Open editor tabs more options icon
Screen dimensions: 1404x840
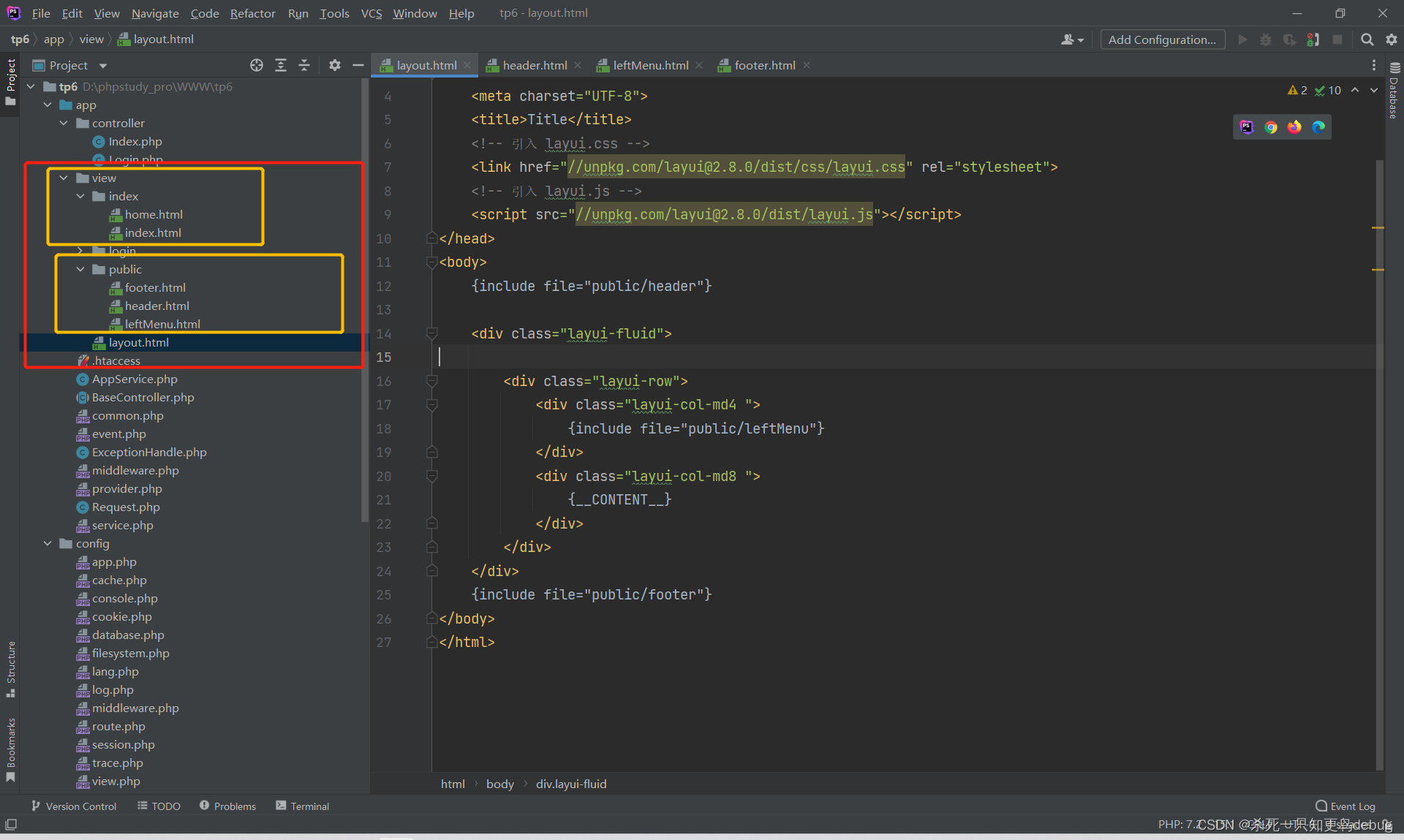pos(1373,65)
